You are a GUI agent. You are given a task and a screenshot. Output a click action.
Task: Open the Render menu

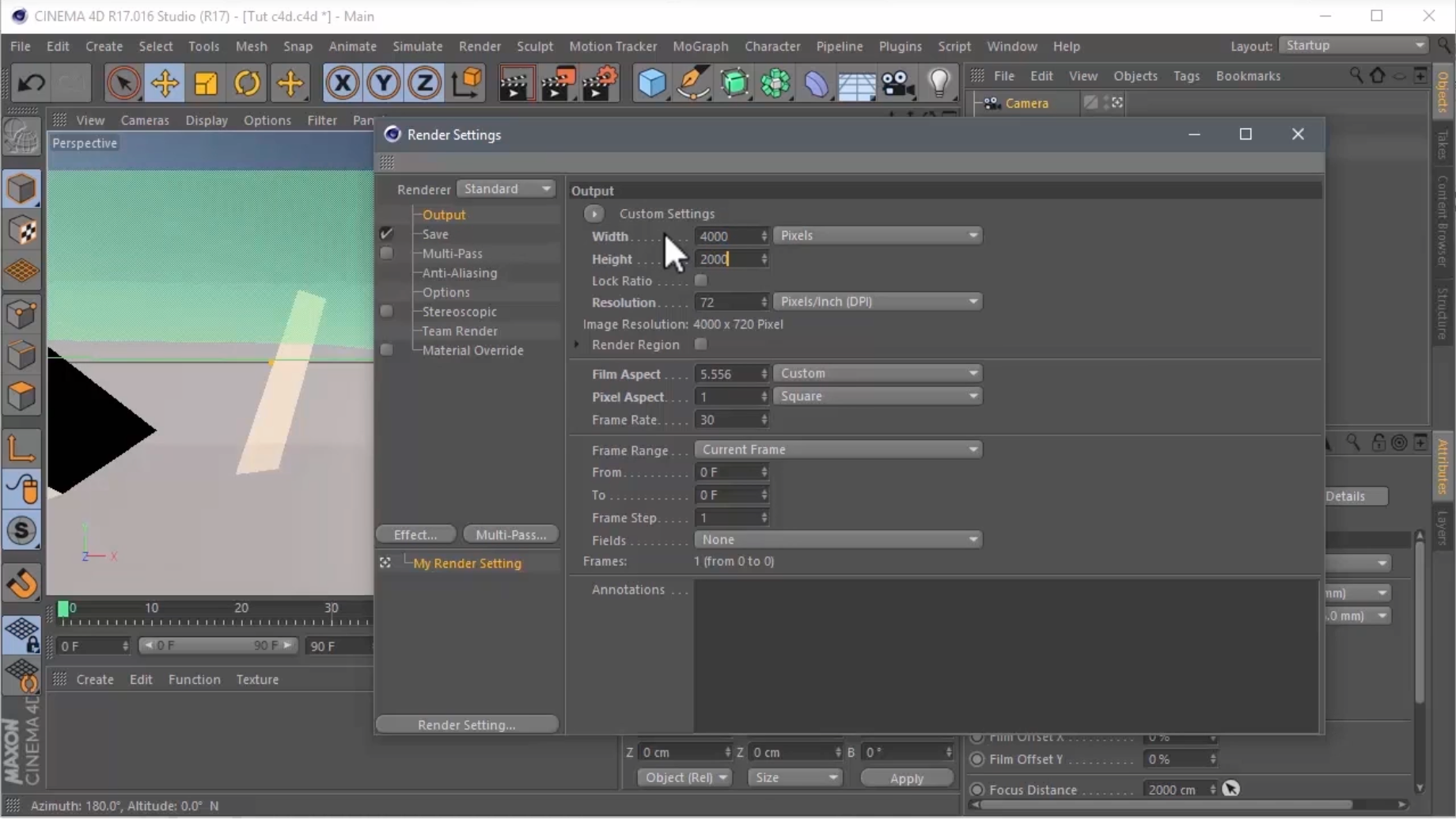point(480,47)
